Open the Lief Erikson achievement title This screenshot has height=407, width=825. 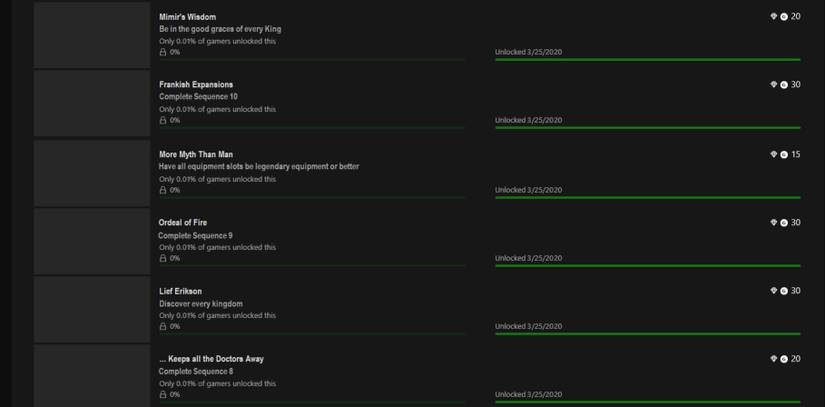pyautogui.click(x=180, y=291)
